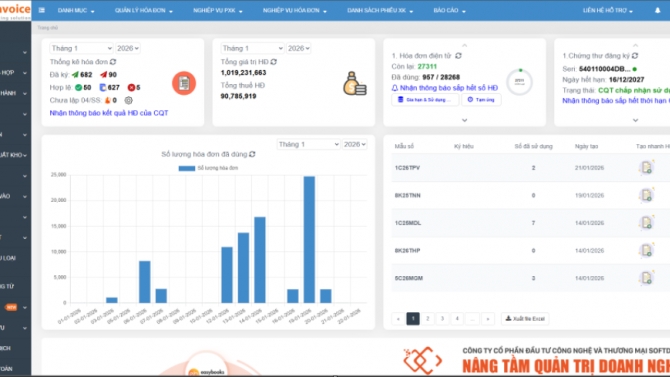This screenshot has height=377, width=670.
Task: Expand down chevron on Chứng thư đăng ký card
Action: [635, 121]
